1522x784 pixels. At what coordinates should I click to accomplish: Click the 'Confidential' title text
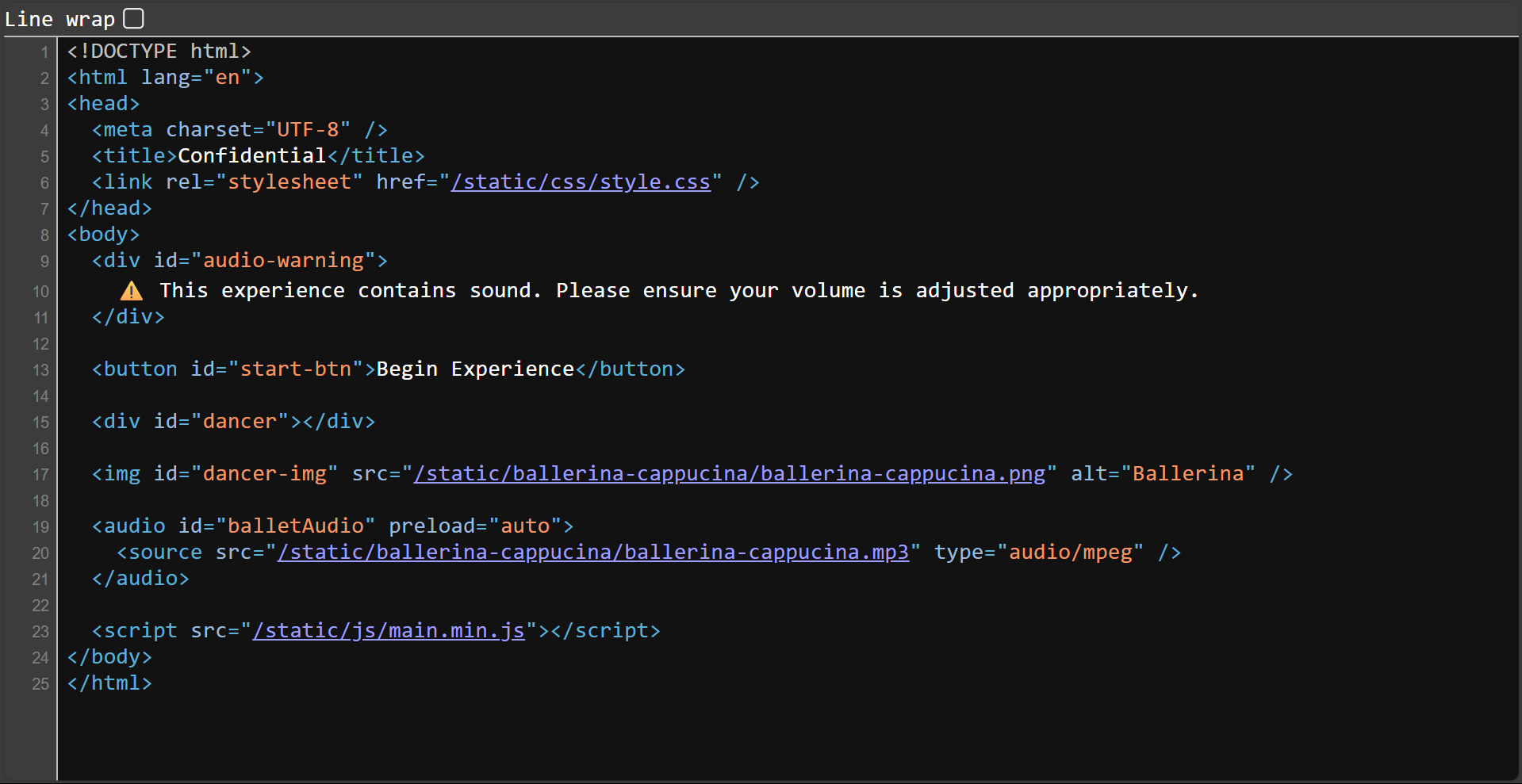[252, 156]
